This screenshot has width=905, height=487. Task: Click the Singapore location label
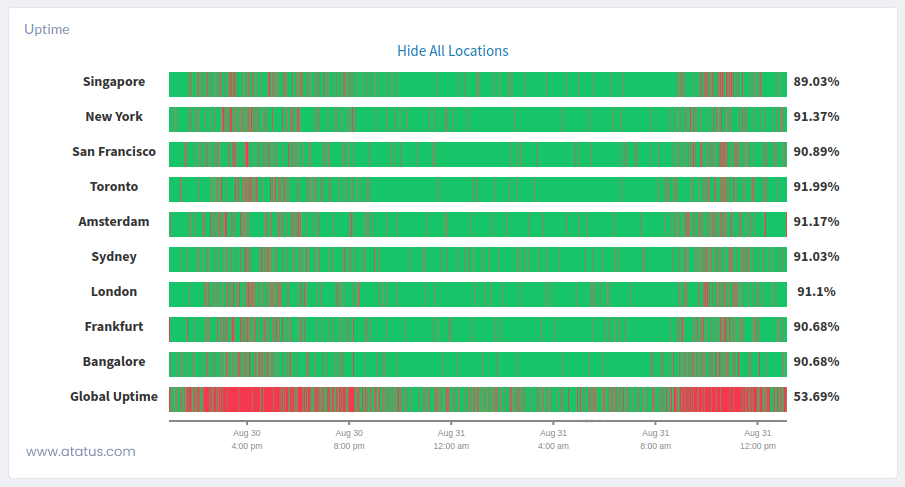coord(114,82)
